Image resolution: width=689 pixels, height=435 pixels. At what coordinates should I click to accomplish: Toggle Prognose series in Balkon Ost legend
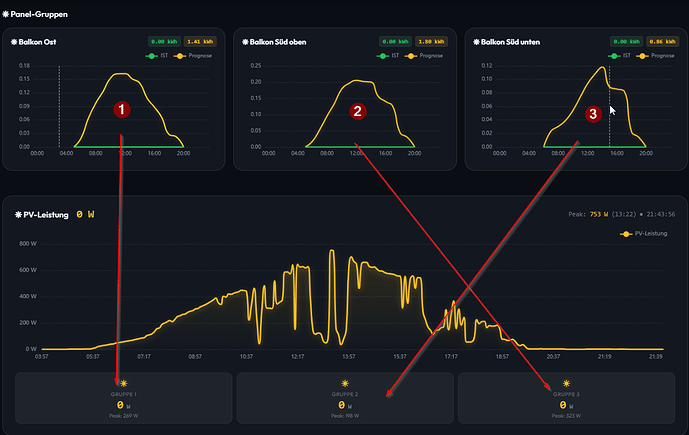[193, 56]
